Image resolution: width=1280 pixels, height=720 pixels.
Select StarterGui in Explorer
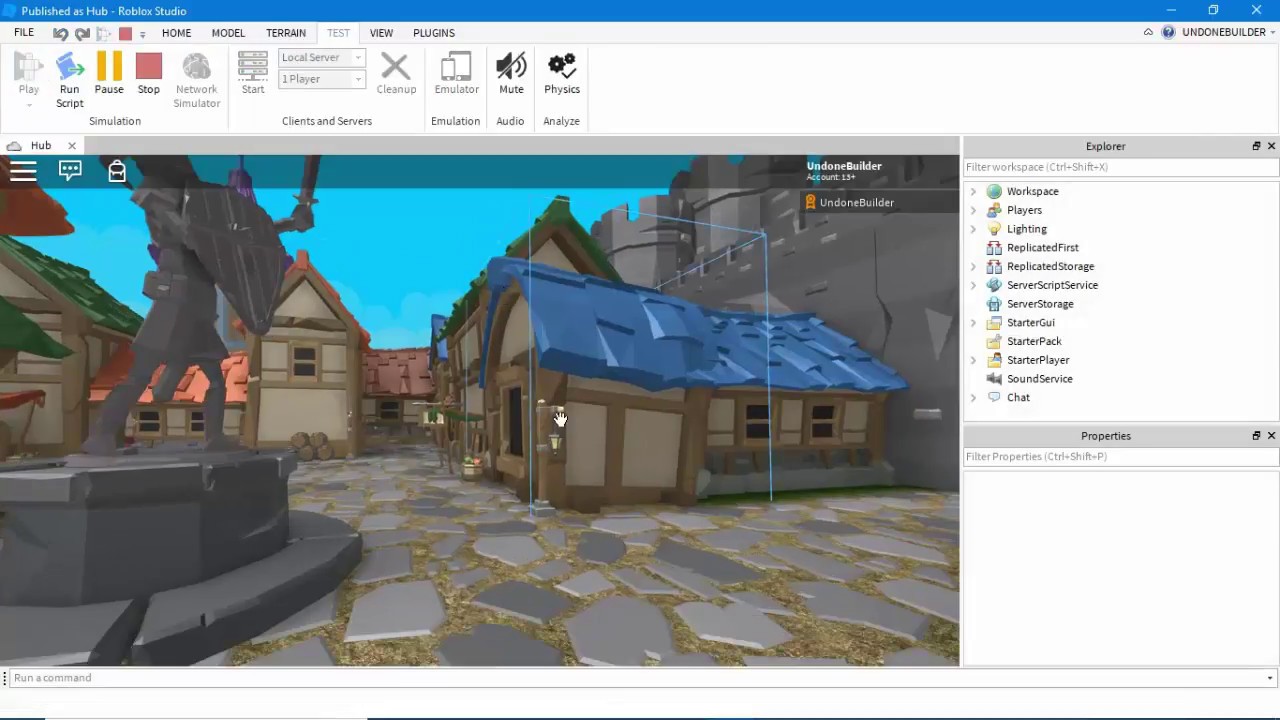(x=1030, y=323)
